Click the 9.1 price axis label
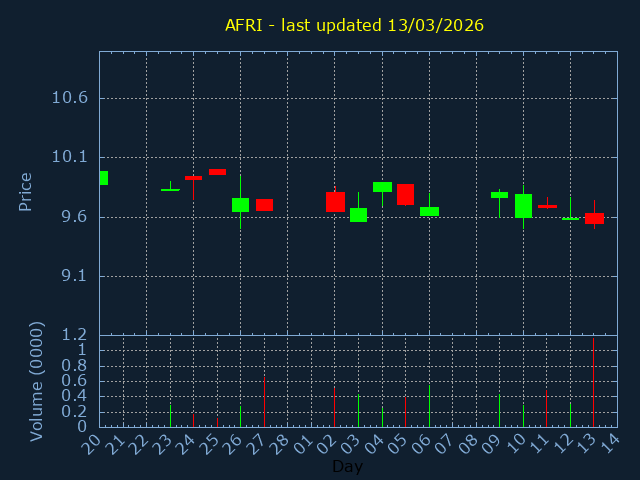Image resolution: width=640 pixels, height=480 pixels. [x=73, y=276]
